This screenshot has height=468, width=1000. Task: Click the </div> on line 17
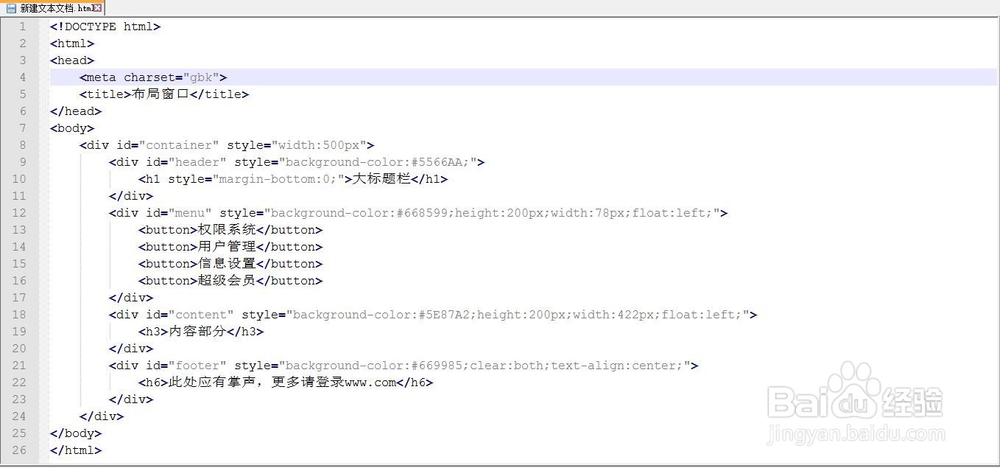point(131,298)
